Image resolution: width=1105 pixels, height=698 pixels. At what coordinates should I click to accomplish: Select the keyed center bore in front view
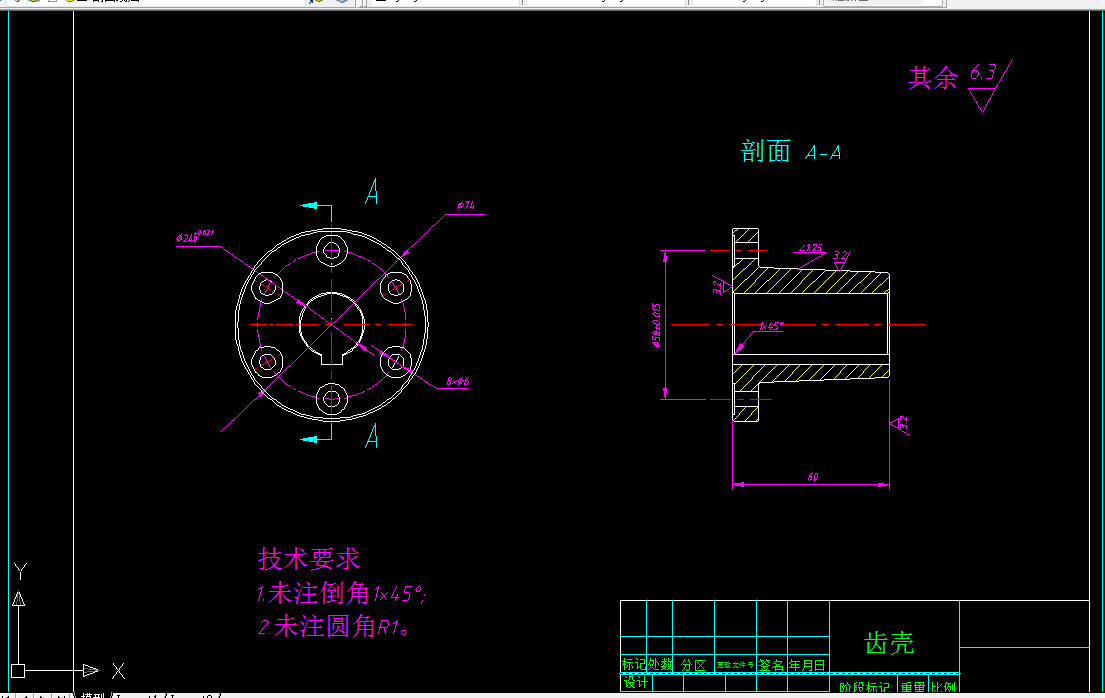coord(331,327)
